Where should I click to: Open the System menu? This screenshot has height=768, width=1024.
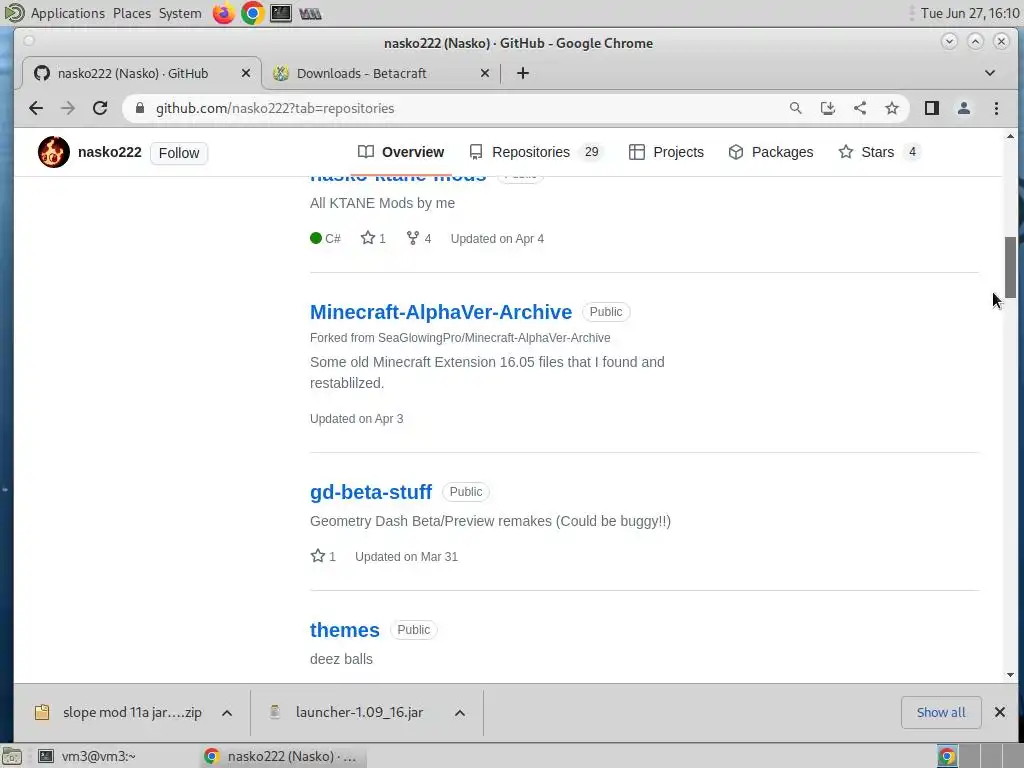click(x=180, y=13)
